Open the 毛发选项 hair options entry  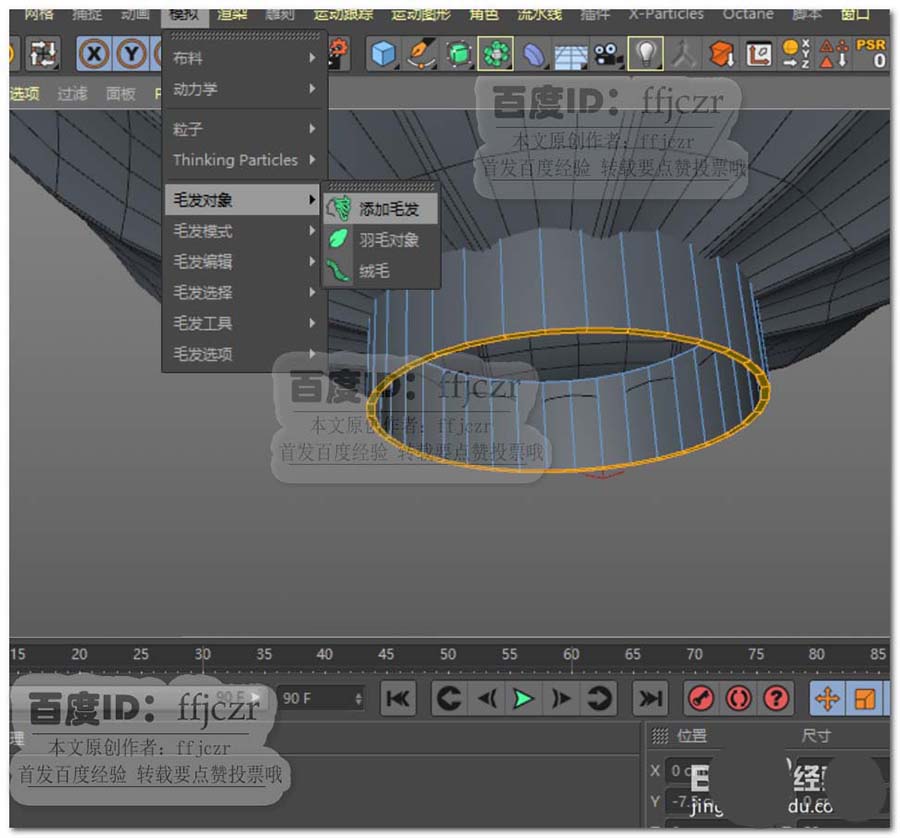click(x=245, y=354)
